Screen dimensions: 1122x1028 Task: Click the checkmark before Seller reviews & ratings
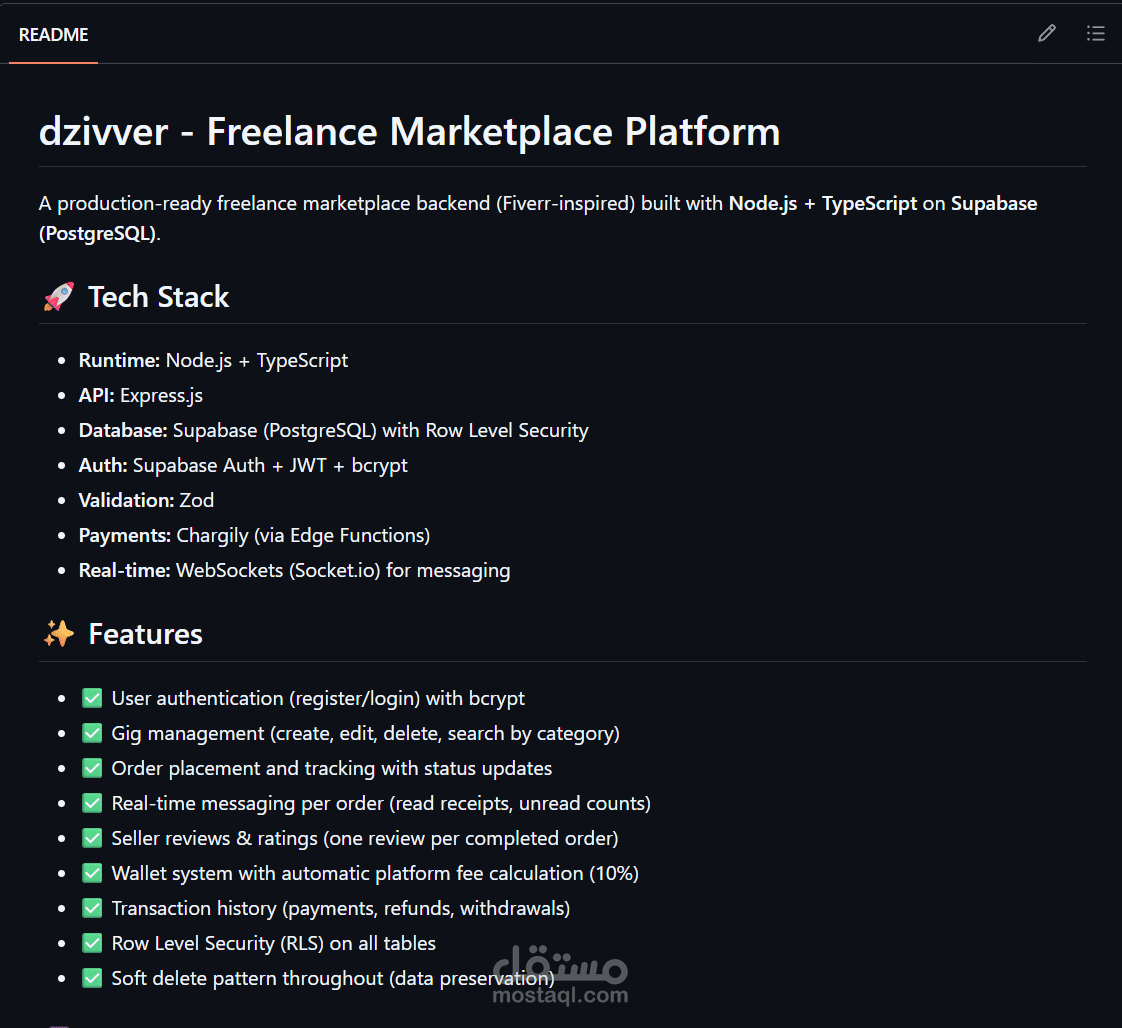tap(92, 838)
